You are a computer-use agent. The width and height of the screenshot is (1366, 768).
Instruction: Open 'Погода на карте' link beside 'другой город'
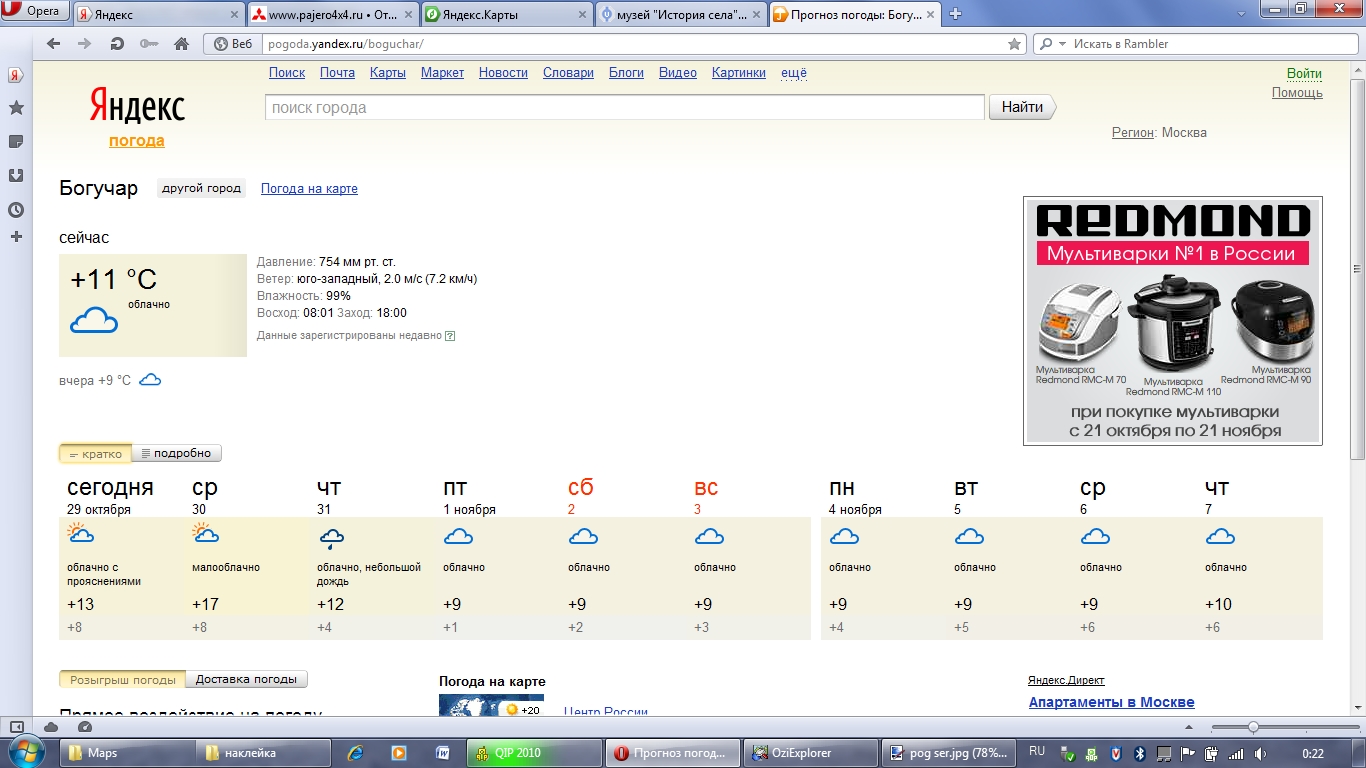click(309, 188)
